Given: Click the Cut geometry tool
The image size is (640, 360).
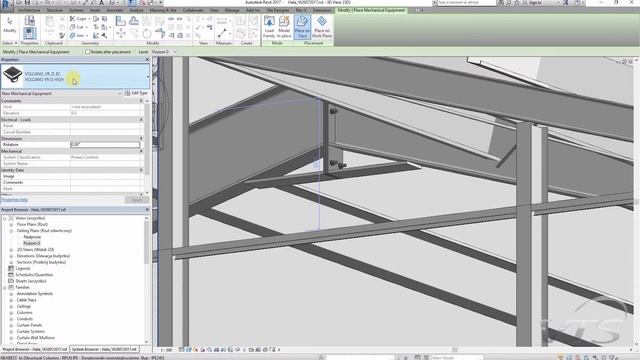Looking at the screenshot, I should [78, 27].
